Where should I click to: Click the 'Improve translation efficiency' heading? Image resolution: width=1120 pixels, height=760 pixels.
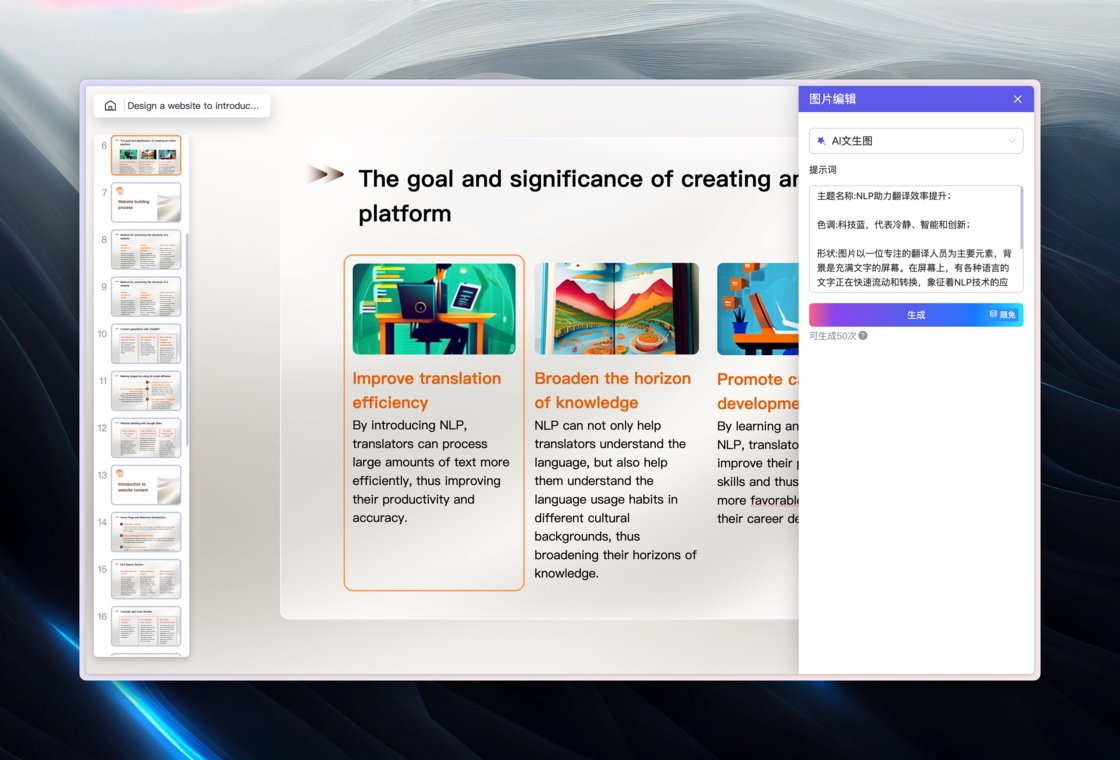tap(426, 390)
